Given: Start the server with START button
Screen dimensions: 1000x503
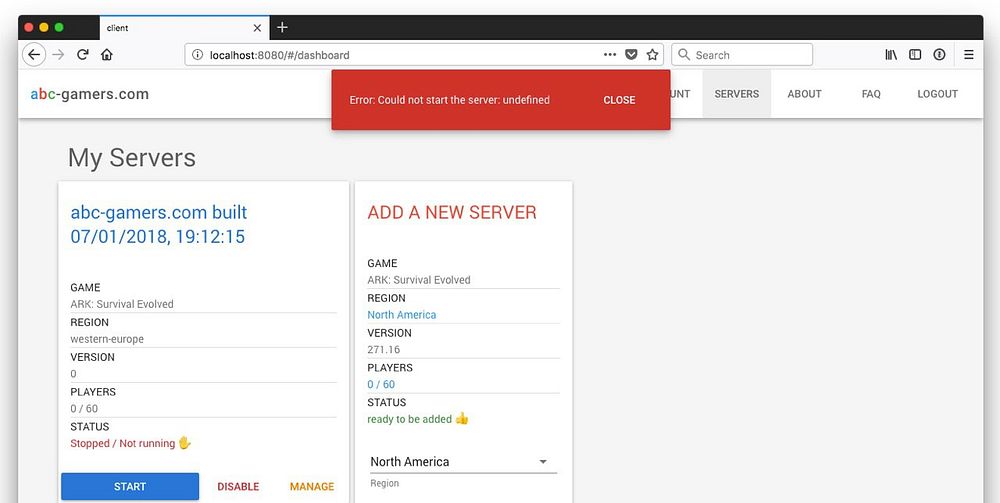Looking at the screenshot, I should 130,486.
